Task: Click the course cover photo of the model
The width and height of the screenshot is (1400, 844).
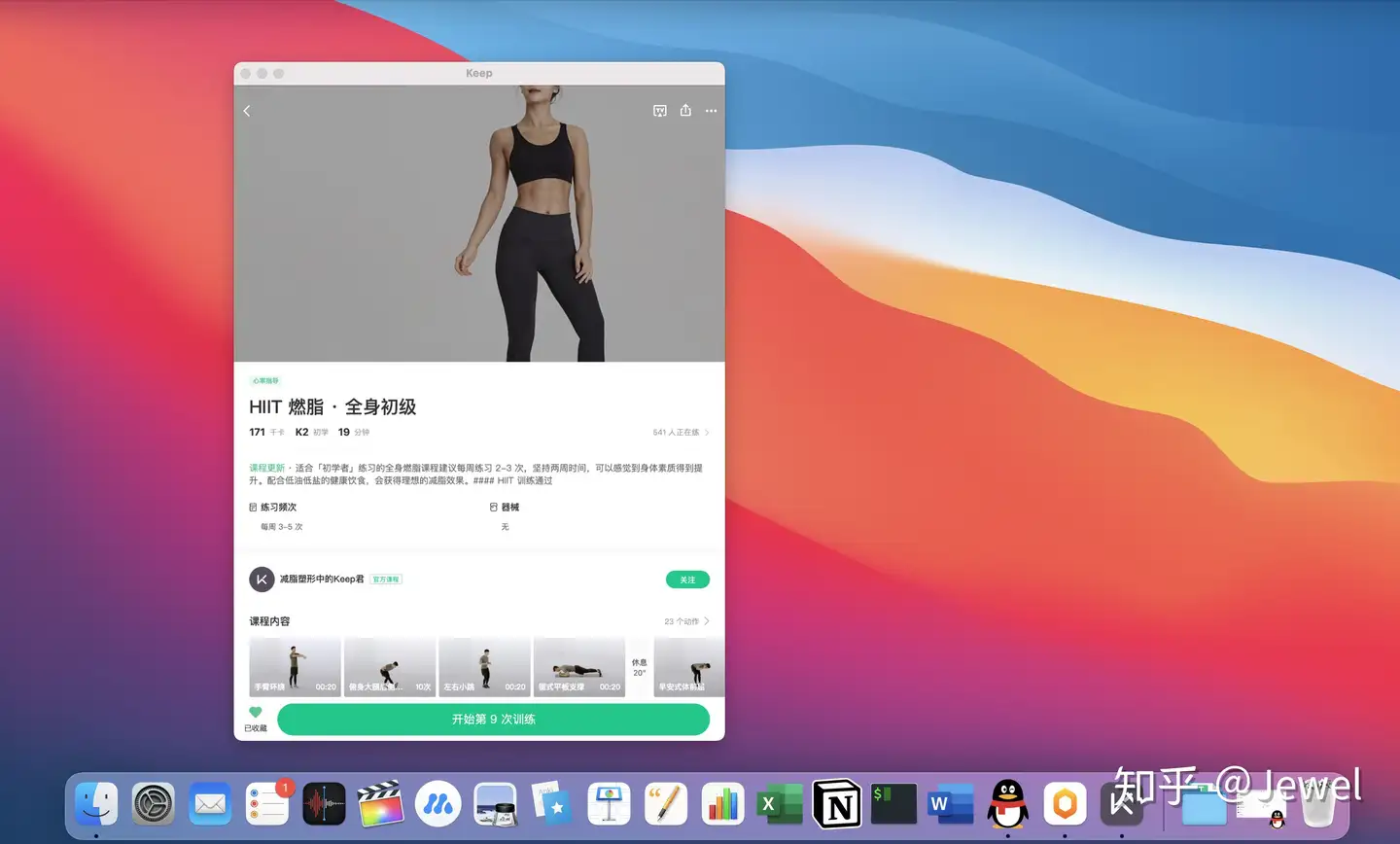Action: (479, 224)
